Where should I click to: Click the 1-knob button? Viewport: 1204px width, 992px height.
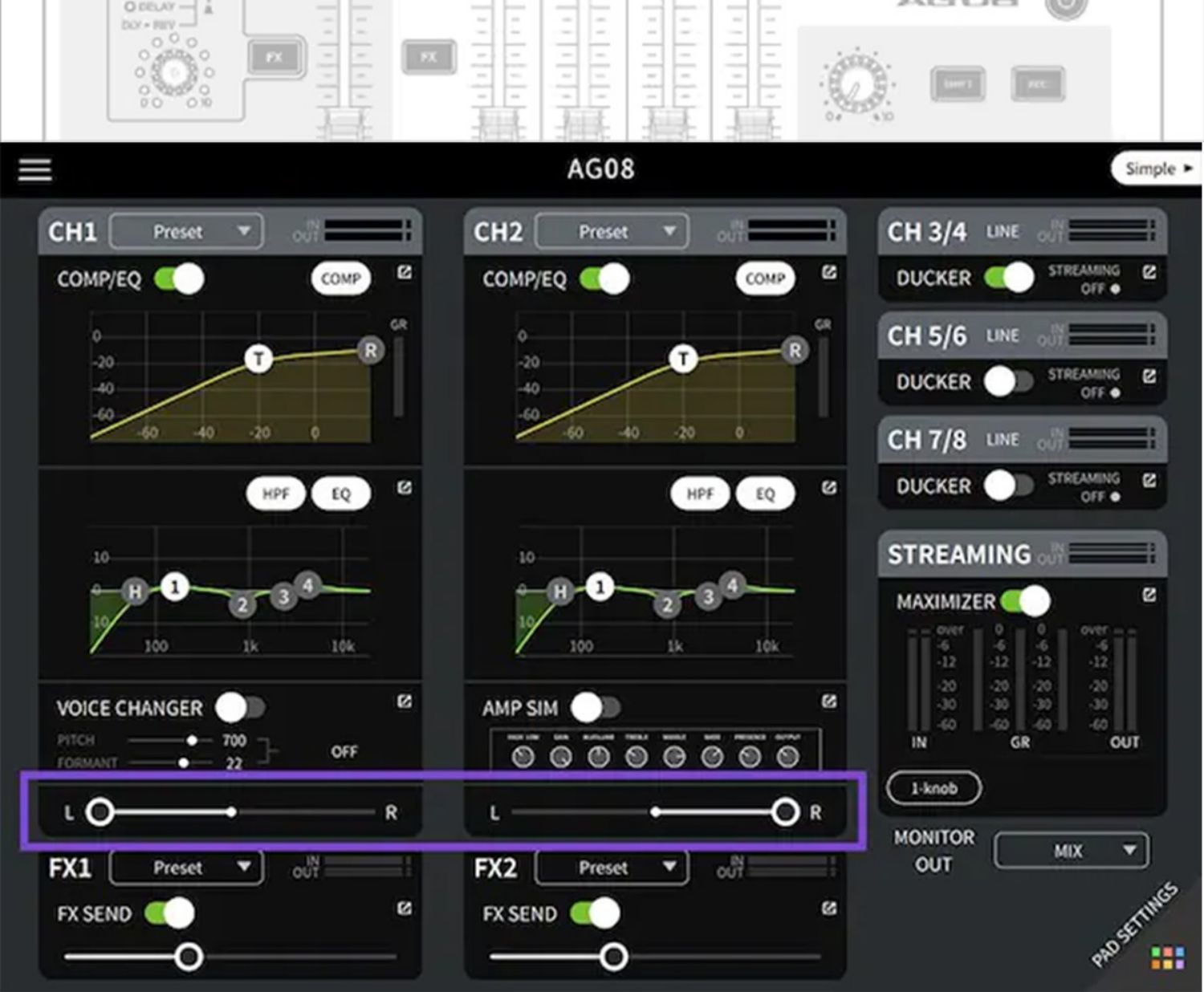click(x=934, y=788)
